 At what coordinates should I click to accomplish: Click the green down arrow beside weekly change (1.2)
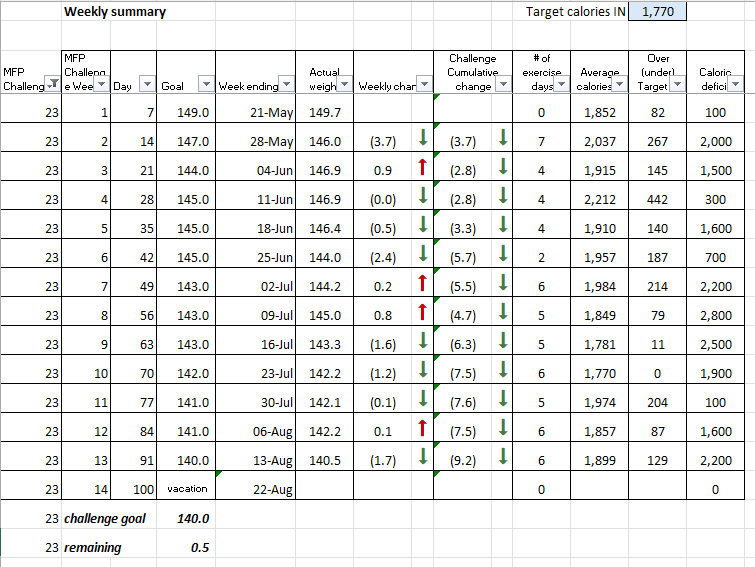pyautogui.click(x=423, y=369)
